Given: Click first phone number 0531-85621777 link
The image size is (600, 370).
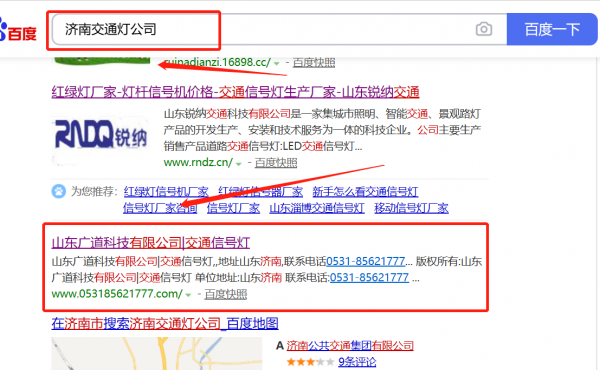Looking at the screenshot, I should pos(365,261).
